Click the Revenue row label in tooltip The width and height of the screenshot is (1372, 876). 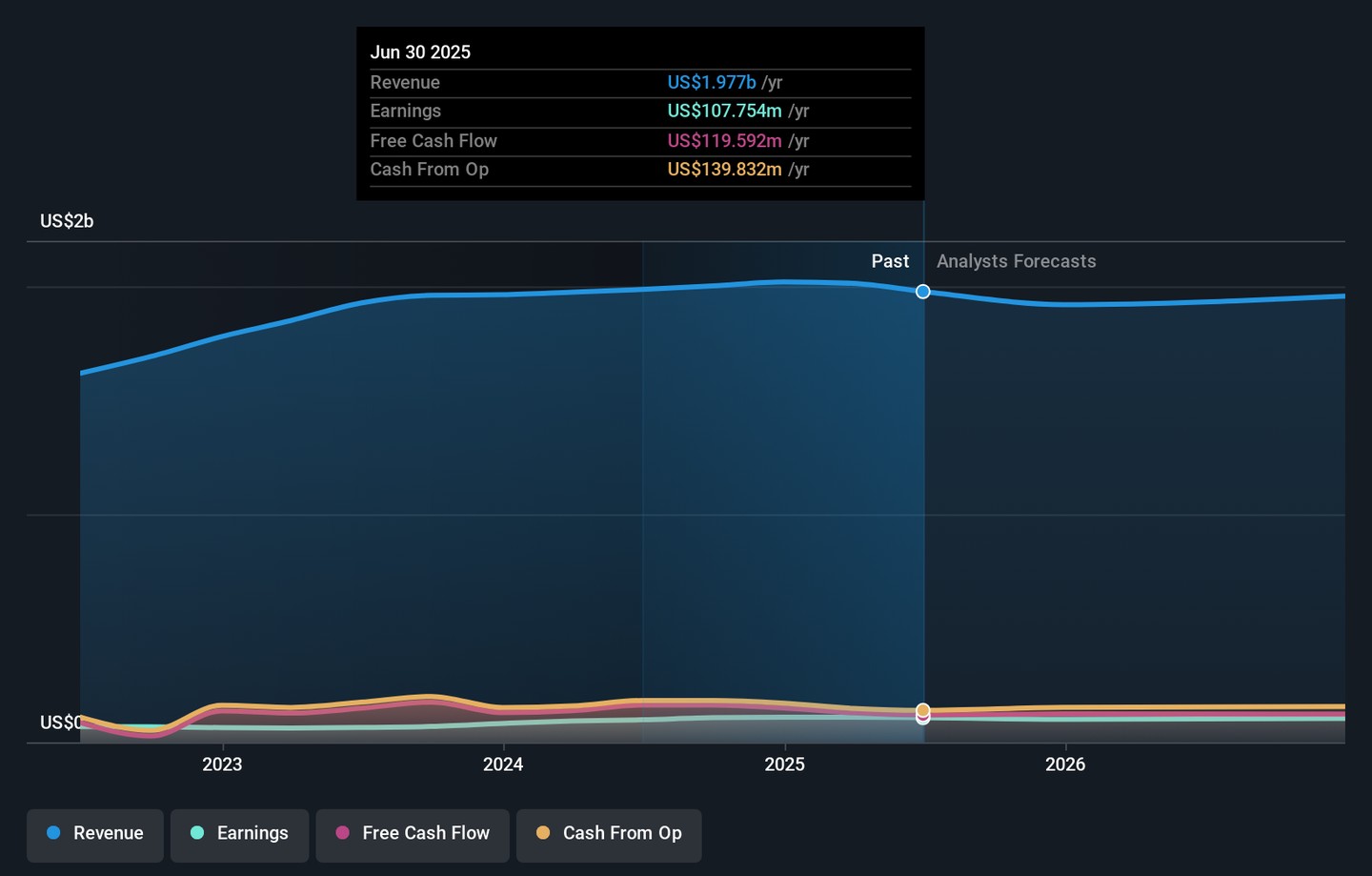pos(405,83)
